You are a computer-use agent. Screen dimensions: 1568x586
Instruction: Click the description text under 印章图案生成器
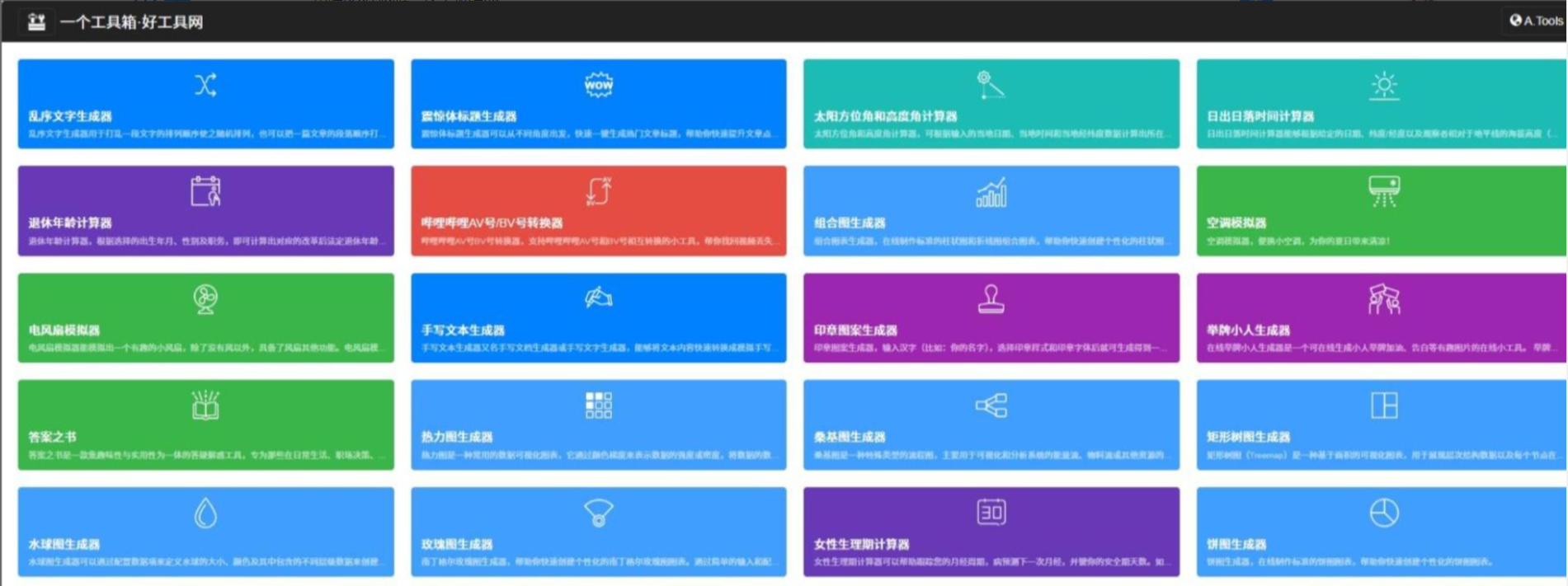pos(991,348)
